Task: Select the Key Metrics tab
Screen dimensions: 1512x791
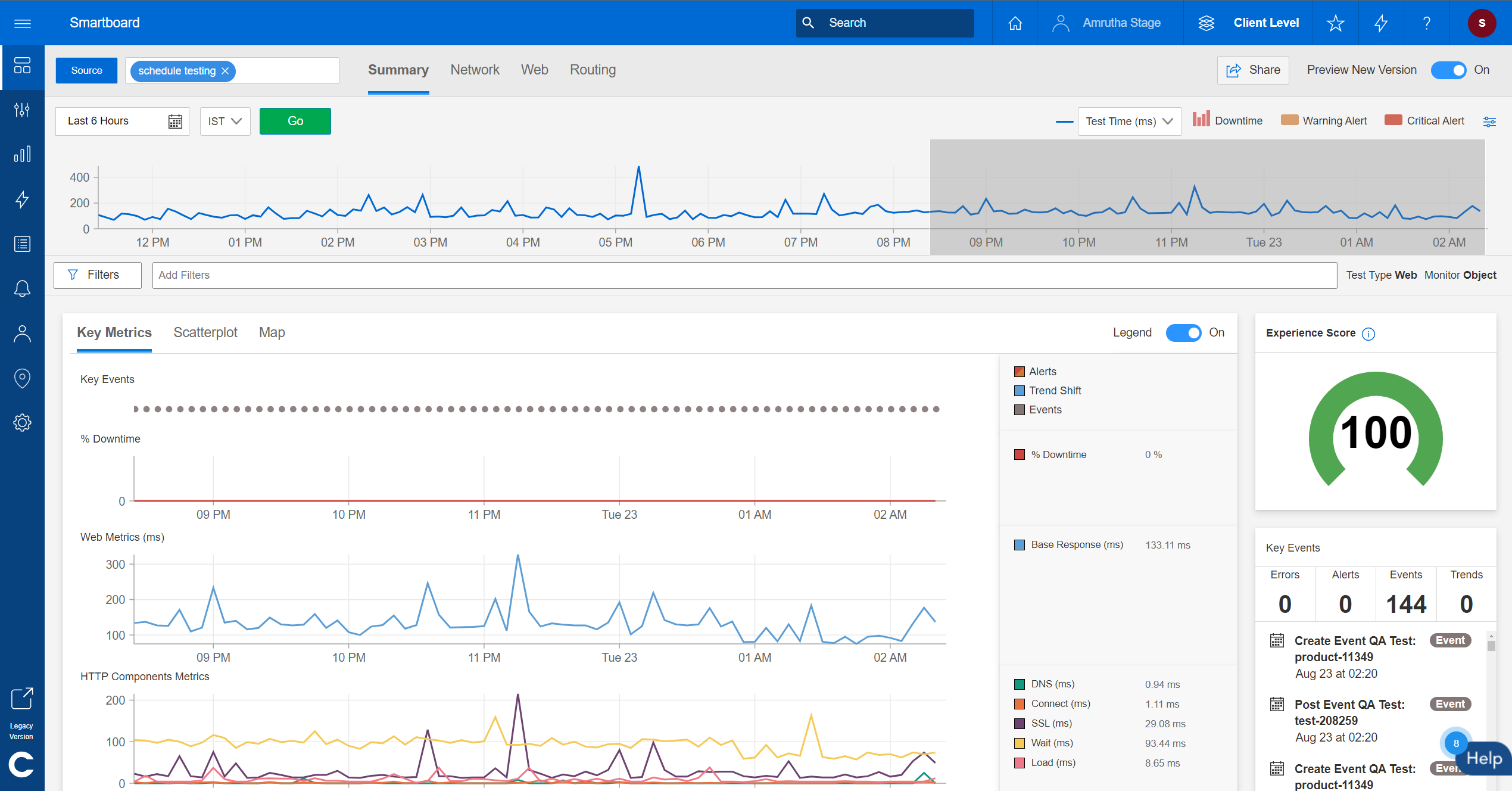Action: click(114, 332)
